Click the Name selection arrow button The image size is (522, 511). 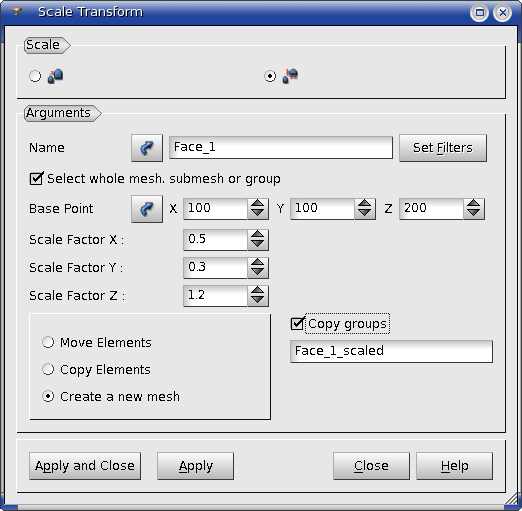[x=147, y=148]
